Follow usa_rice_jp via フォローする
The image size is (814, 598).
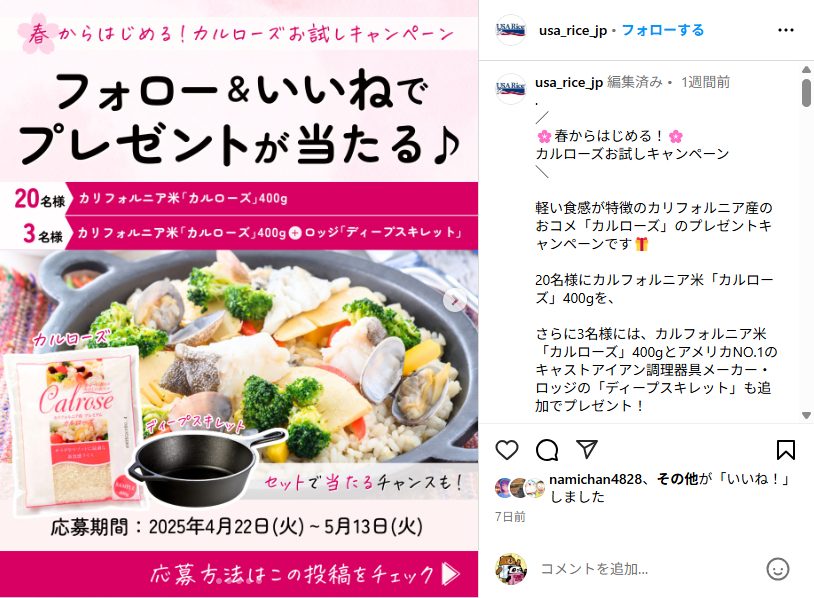click(x=662, y=30)
